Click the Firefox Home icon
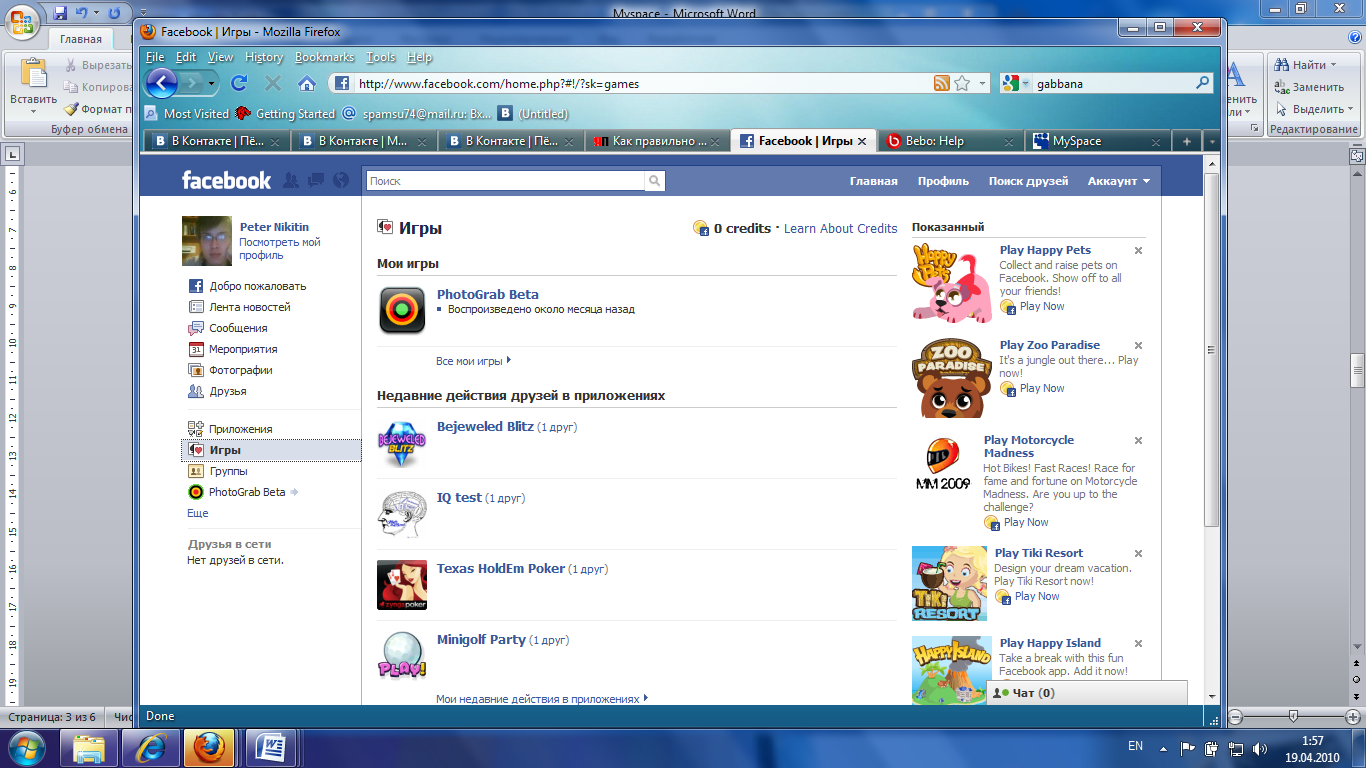 coord(307,84)
